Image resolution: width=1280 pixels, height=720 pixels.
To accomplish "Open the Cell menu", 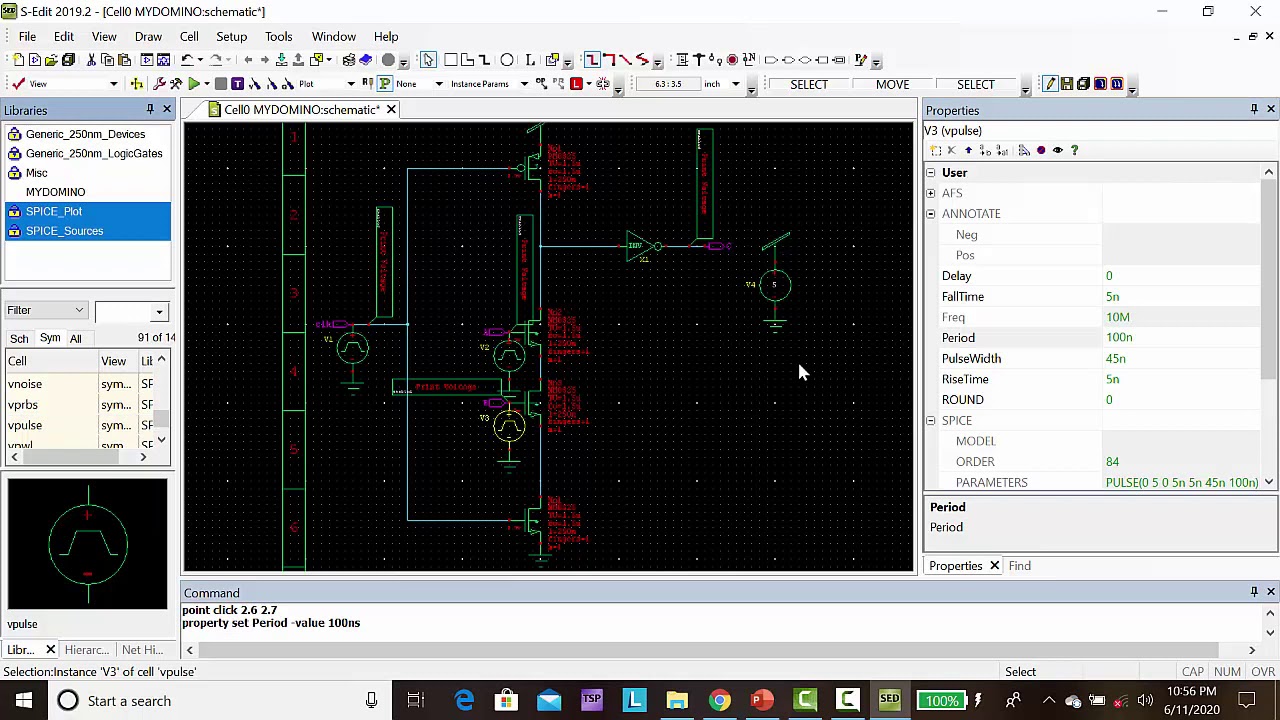I will tap(189, 36).
